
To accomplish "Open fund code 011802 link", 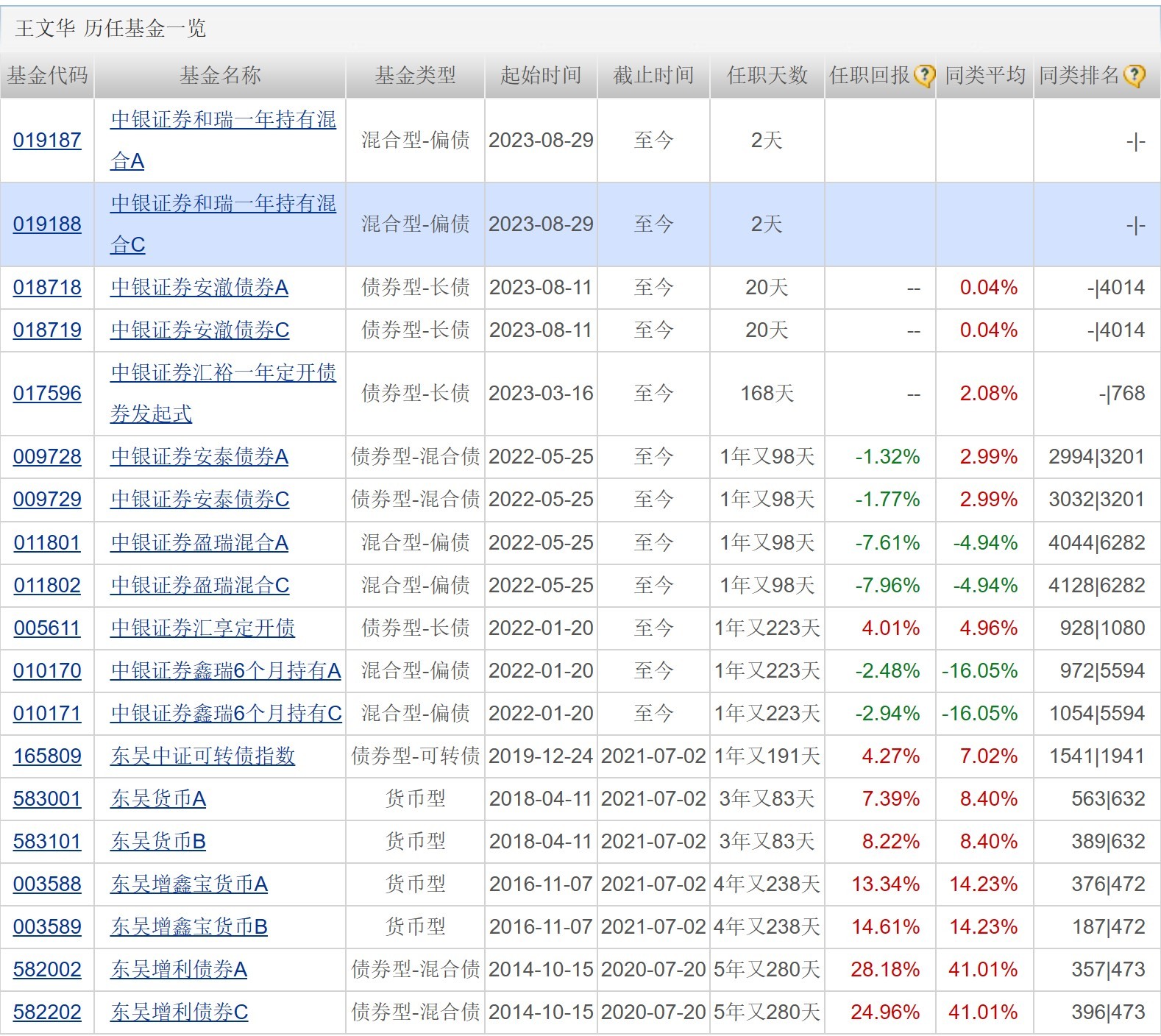I will point(47,585).
